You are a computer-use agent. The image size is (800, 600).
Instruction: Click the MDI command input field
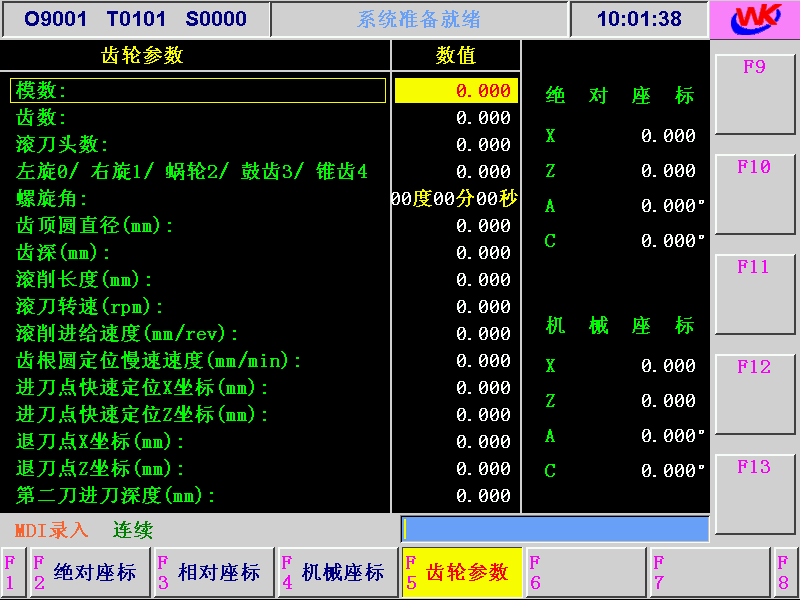pos(555,529)
